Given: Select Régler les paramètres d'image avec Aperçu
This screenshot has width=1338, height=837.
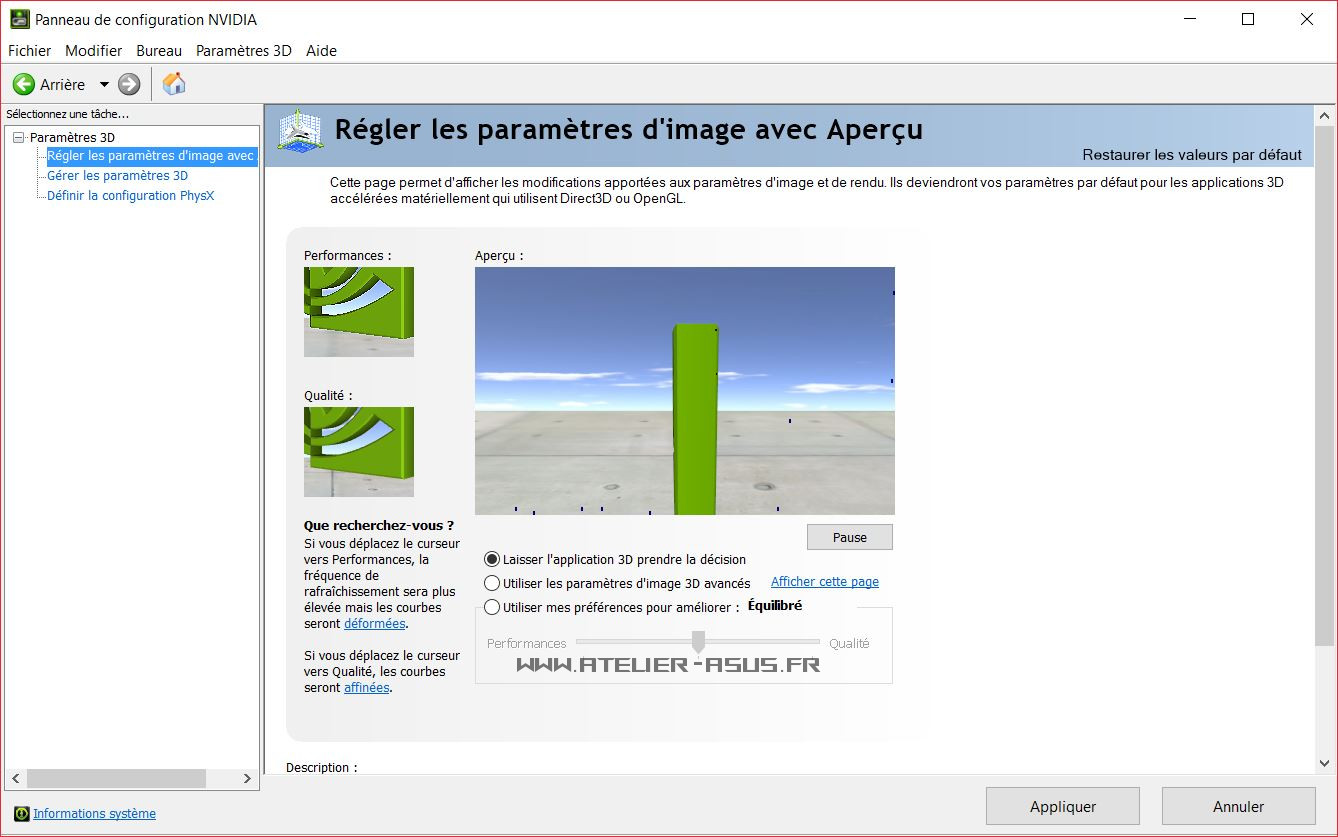Looking at the screenshot, I should (x=152, y=156).
